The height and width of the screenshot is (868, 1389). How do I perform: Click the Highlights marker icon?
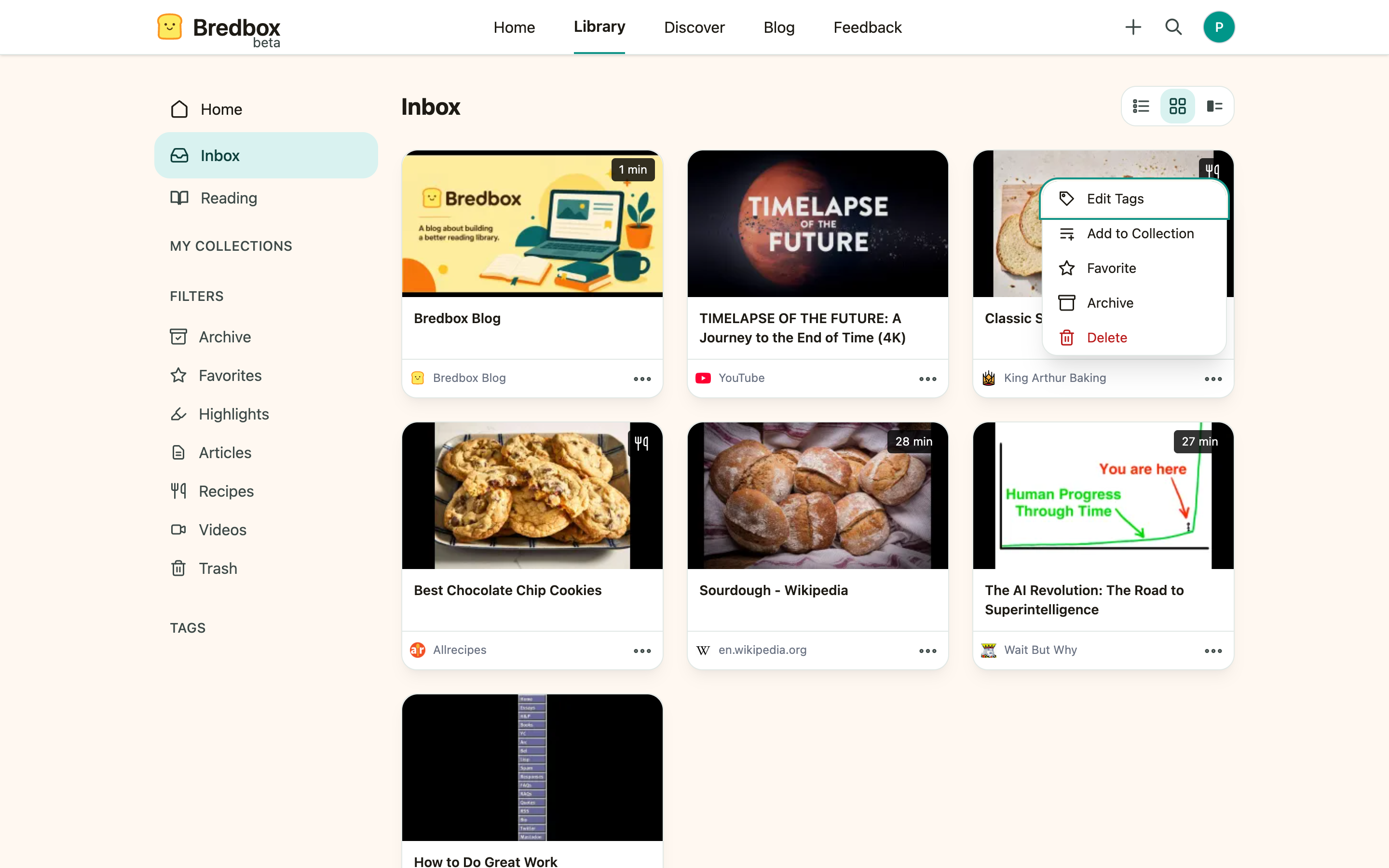tap(178, 414)
